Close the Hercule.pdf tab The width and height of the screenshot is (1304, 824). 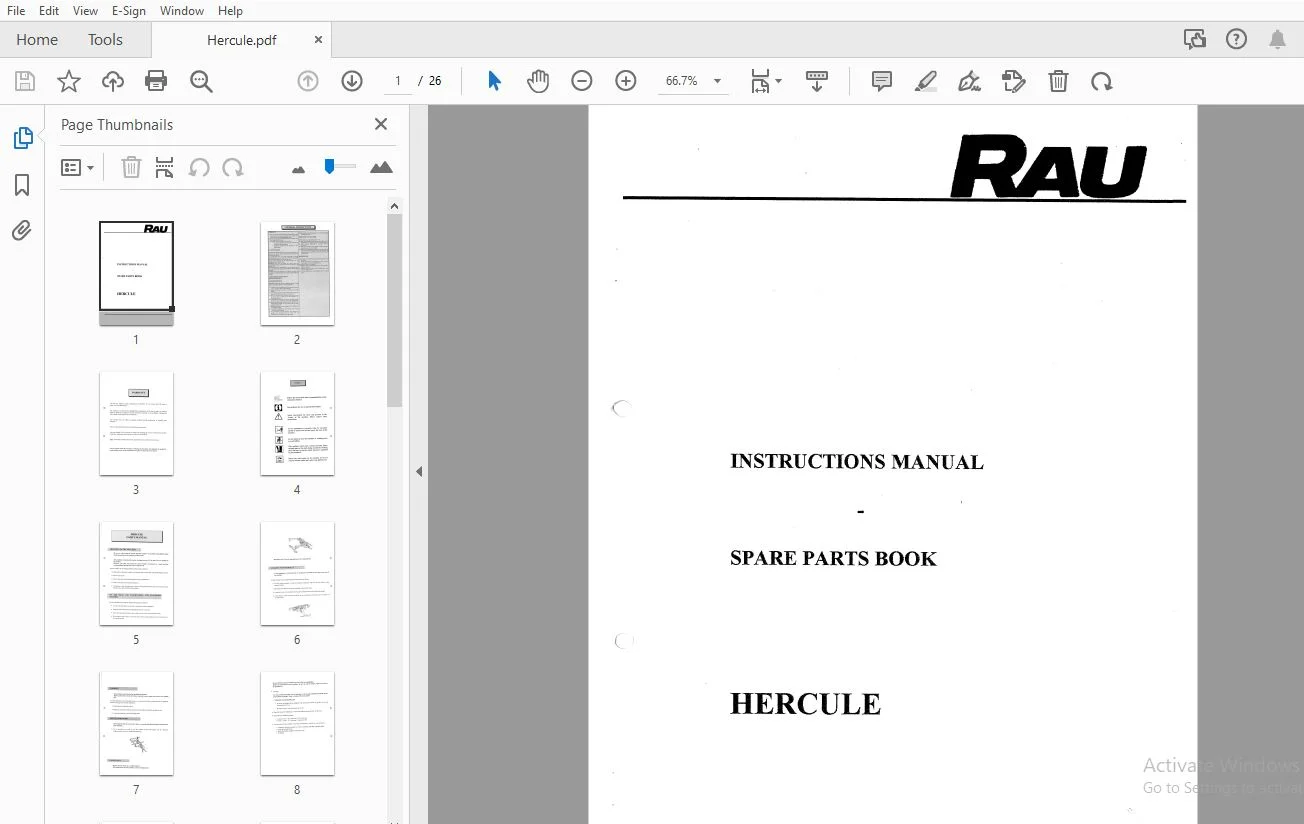tap(319, 40)
